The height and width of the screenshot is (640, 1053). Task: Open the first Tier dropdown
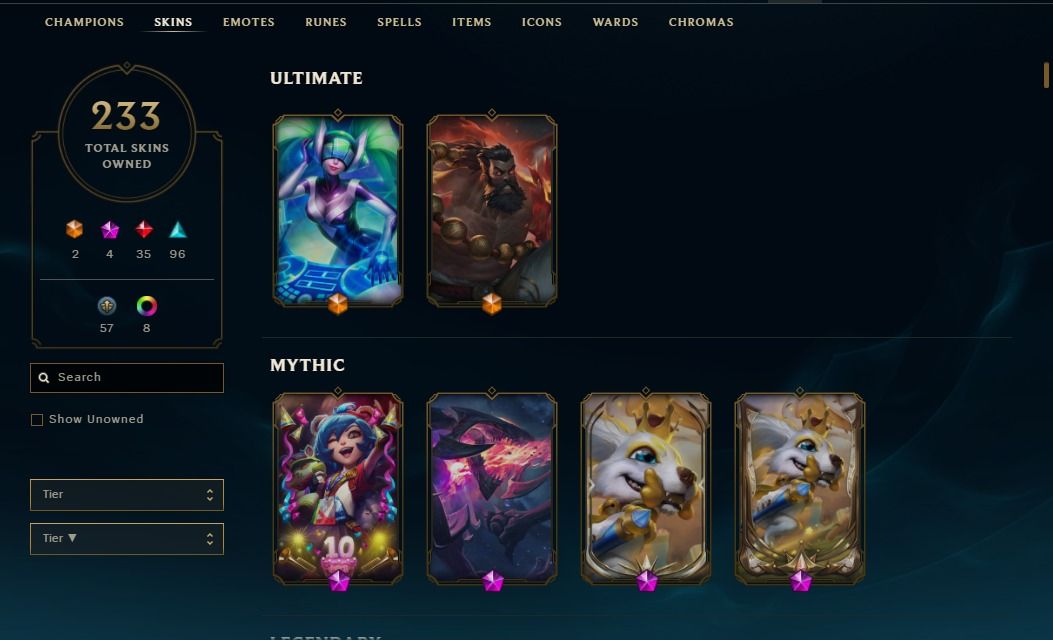pos(127,495)
